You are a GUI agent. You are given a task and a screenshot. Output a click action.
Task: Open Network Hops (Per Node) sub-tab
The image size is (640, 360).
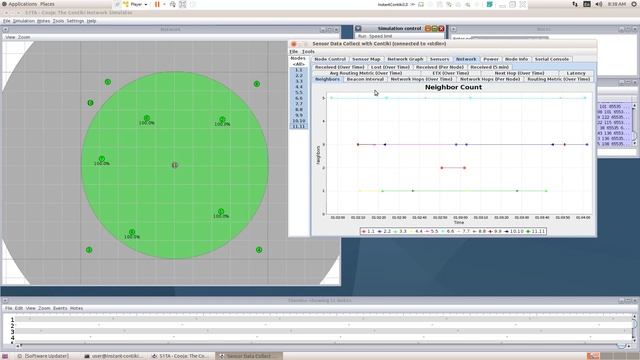click(x=490, y=79)
